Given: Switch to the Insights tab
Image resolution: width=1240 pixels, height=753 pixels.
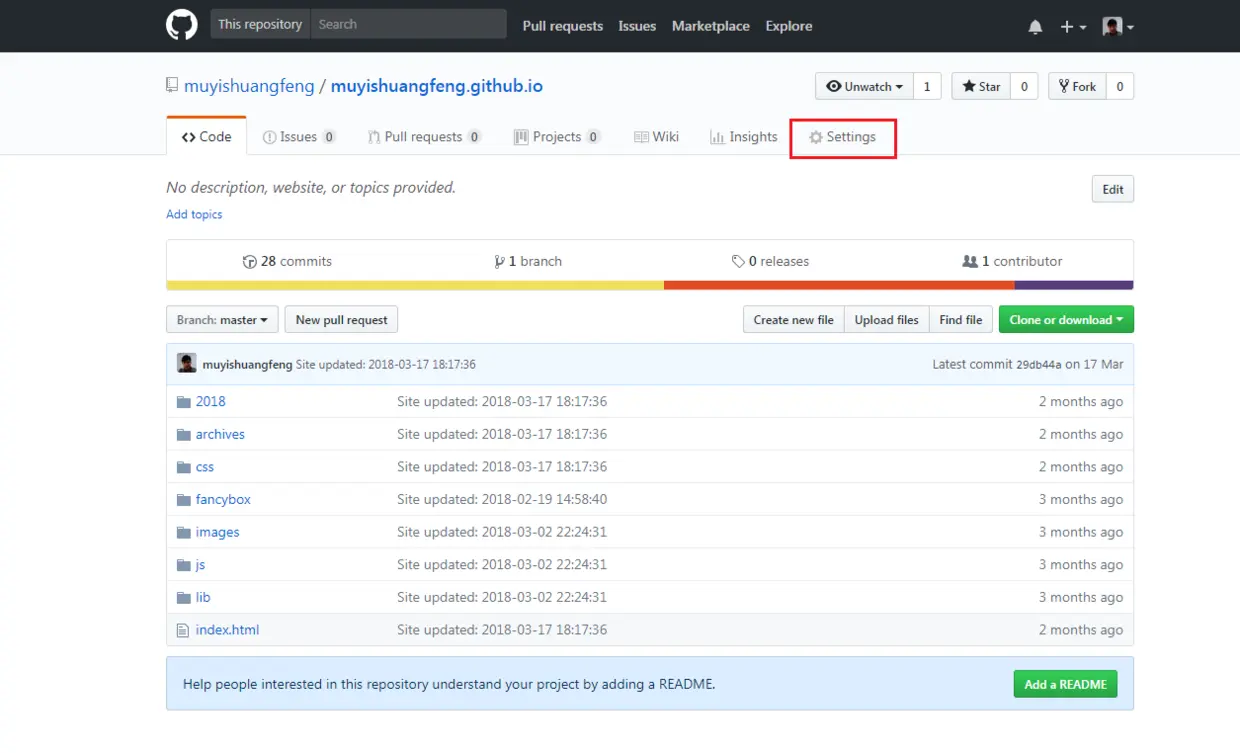Looking at the screenshot, I should click(x=743, y=137).
